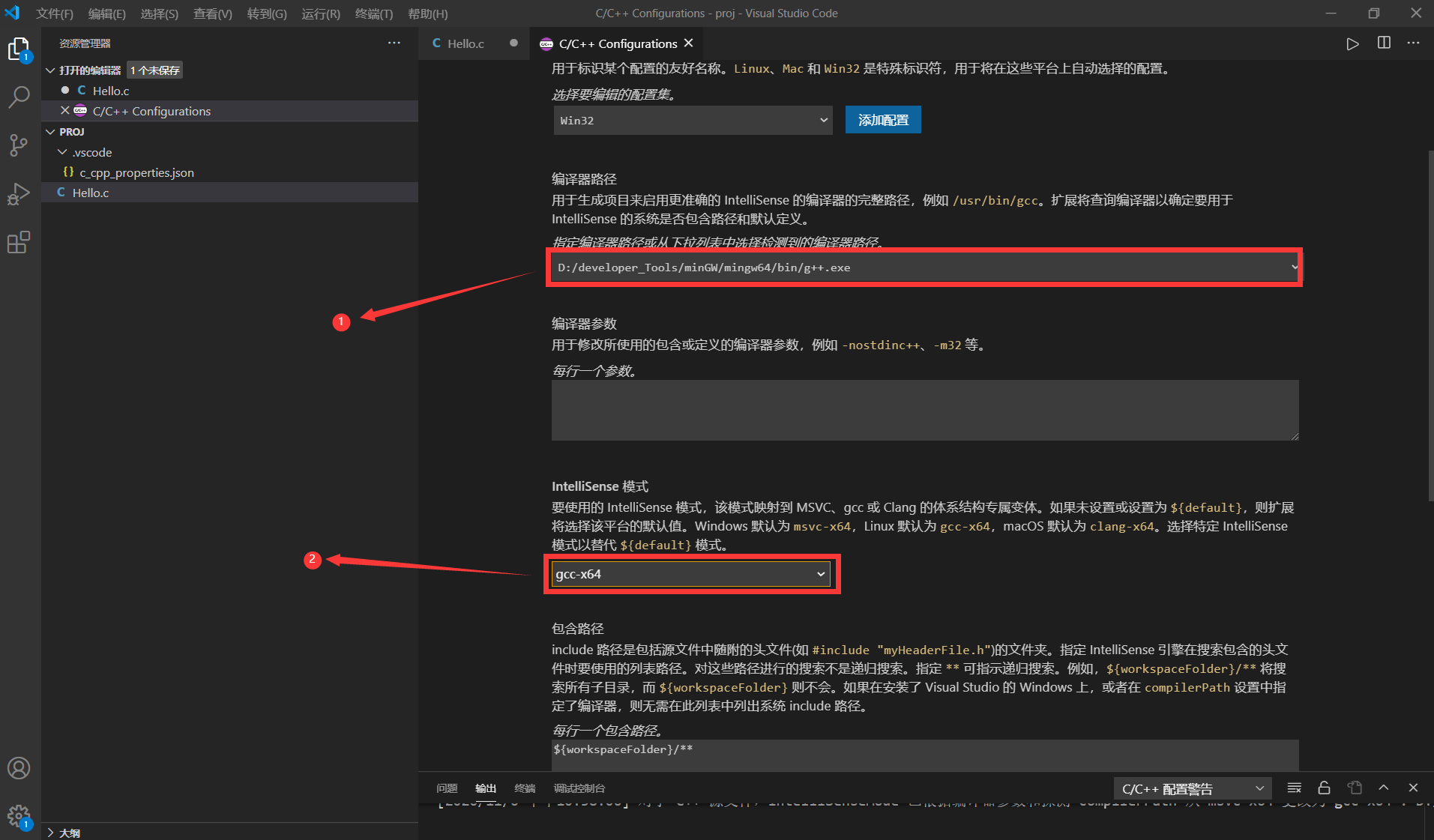
Task: Click the Run triangle in editor title bar
Action: tap(1352, 43)
